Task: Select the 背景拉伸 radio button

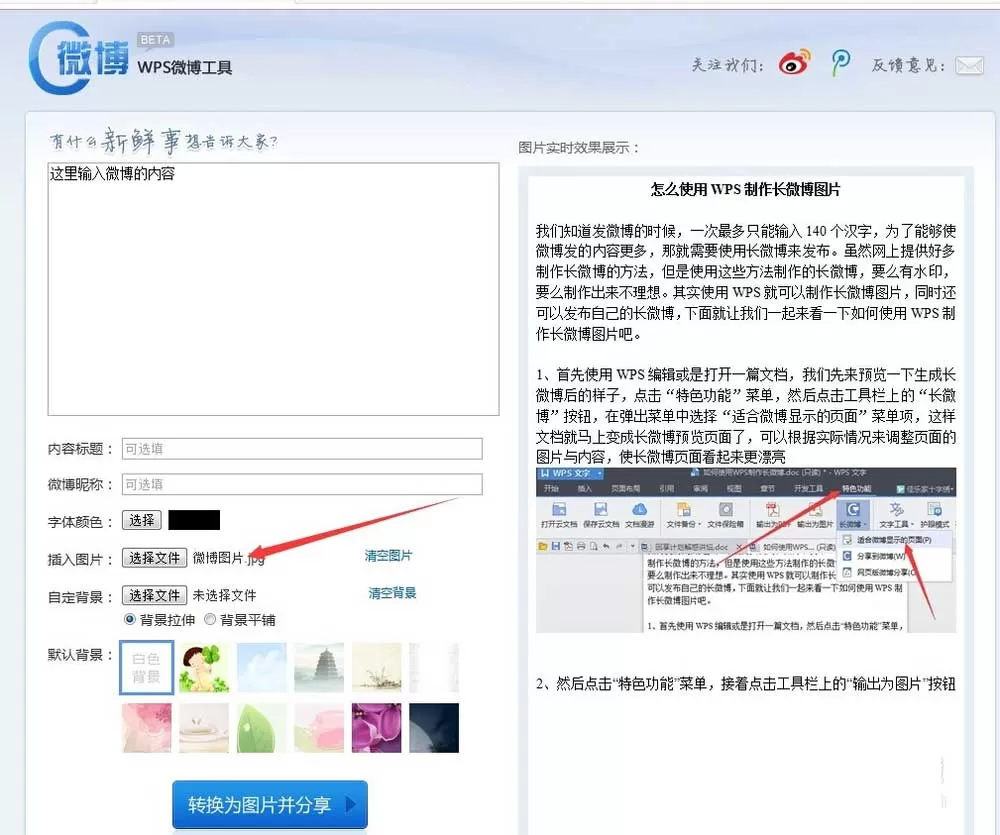Action: (x=130, y=619)
